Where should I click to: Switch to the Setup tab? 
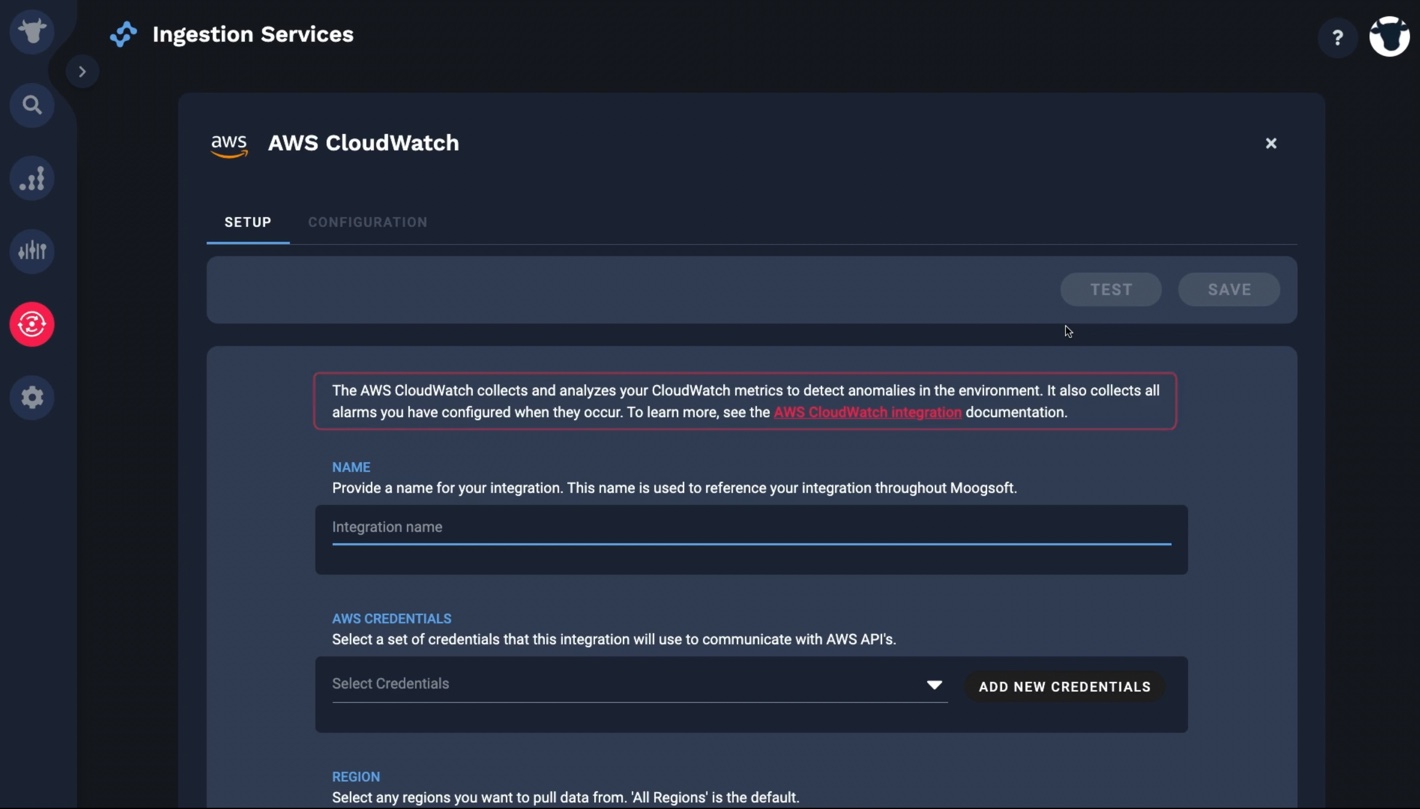248,222
